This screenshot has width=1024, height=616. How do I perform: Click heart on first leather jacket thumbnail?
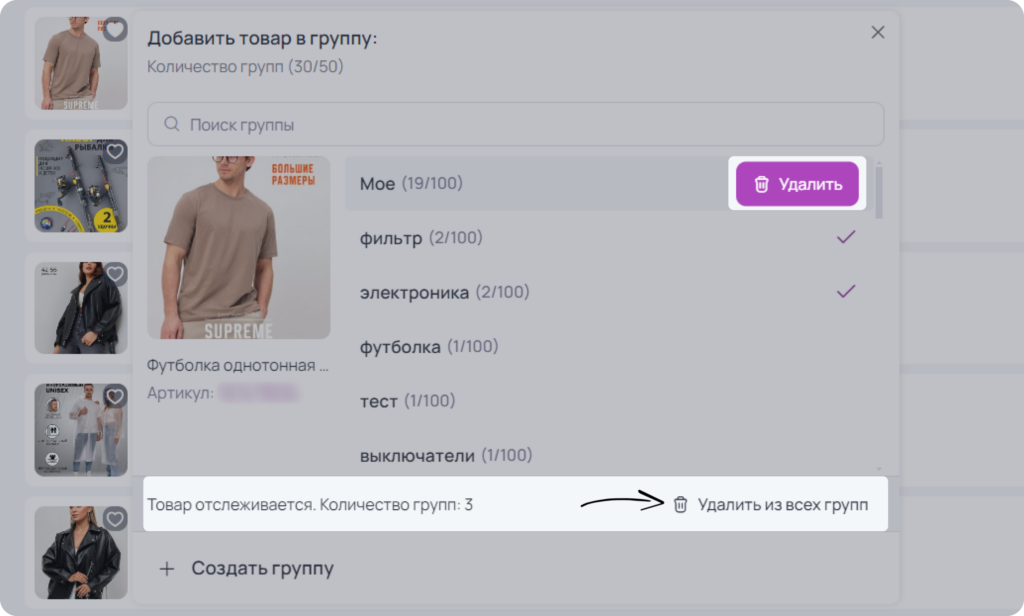[116, 274]
